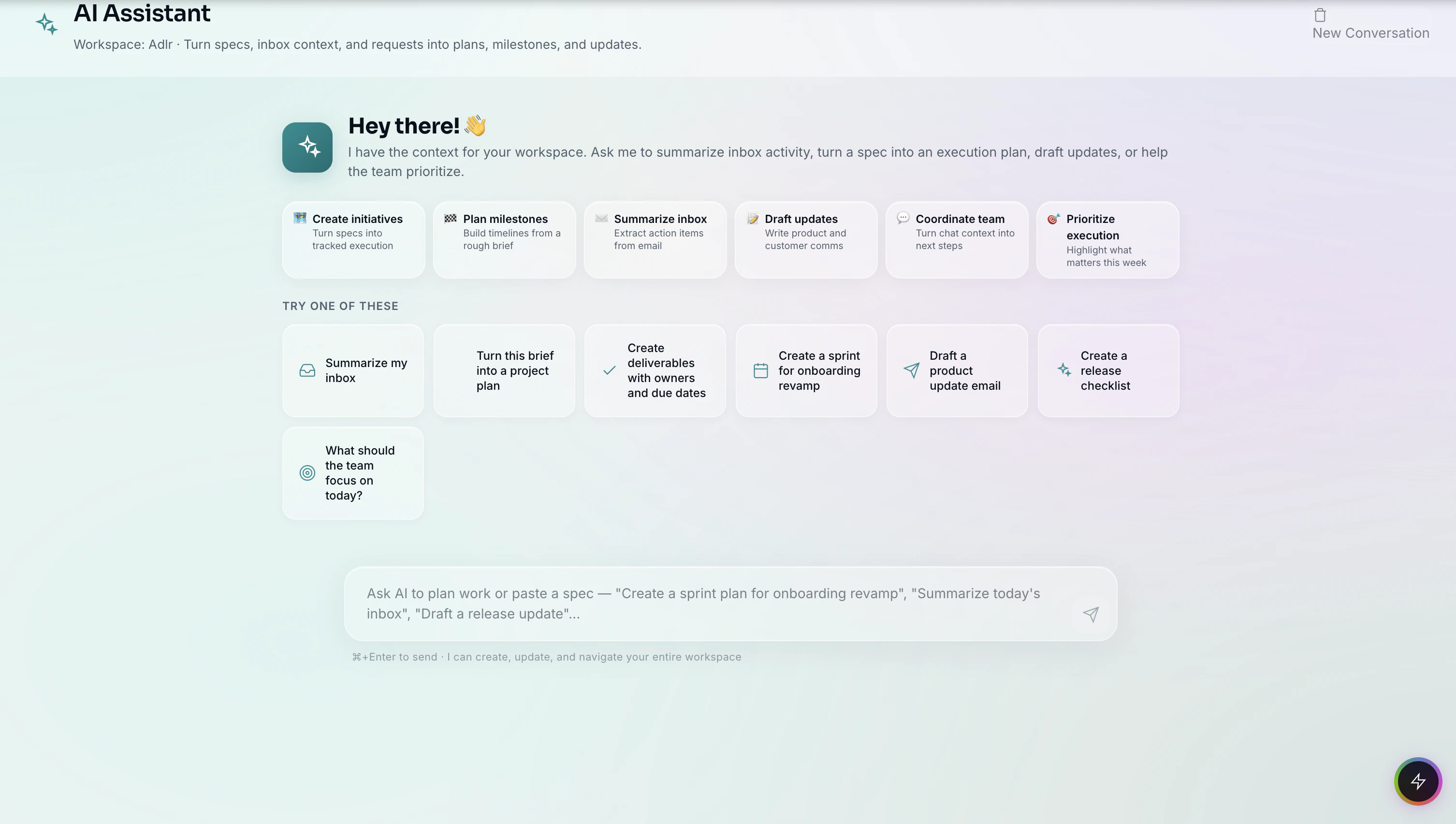1456x824 pixels.
Task: Click the sparkle logo beside AI Assistant title
Action: pos(47,24)
